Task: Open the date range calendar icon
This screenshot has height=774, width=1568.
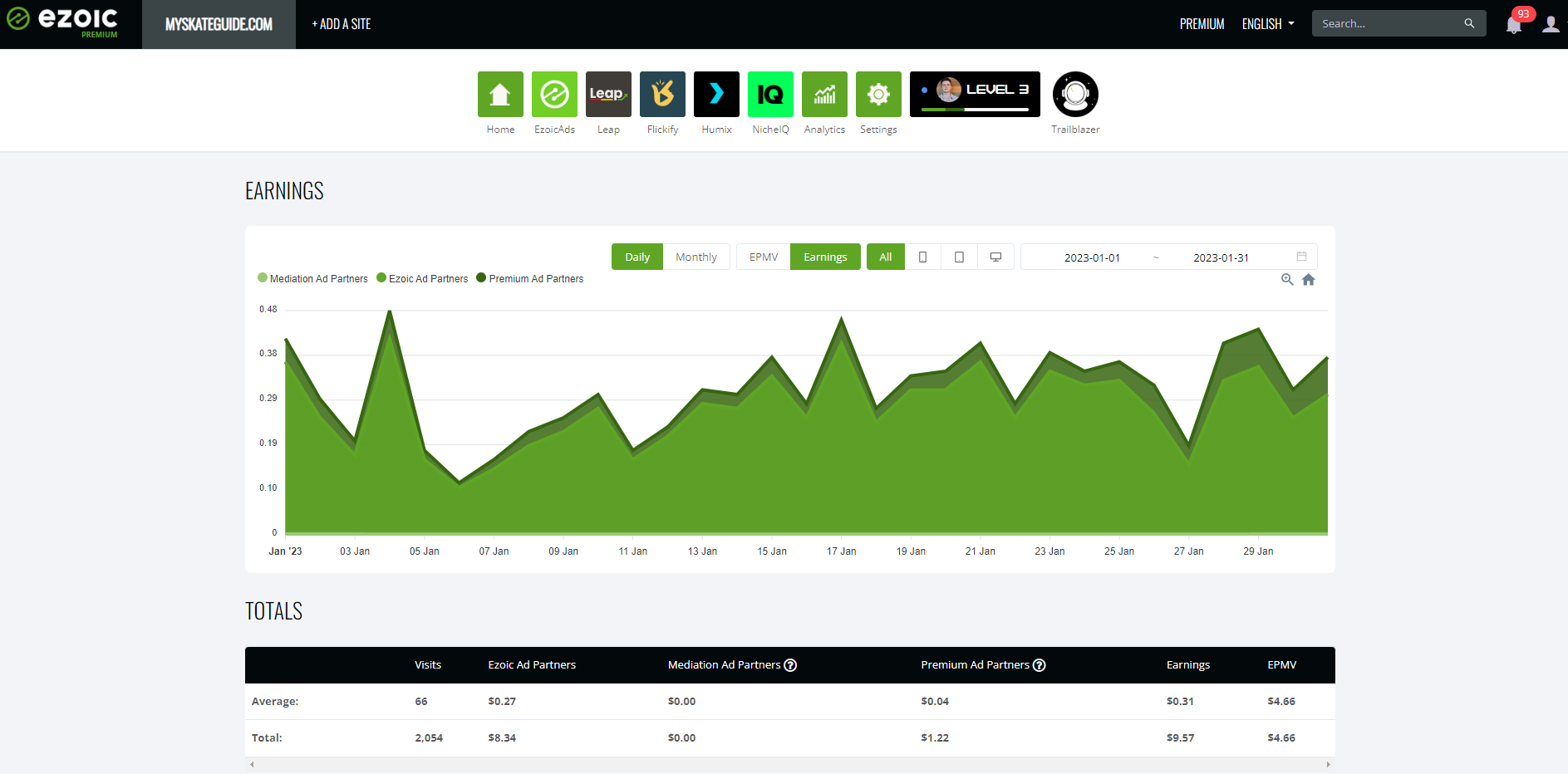Action: 1301,257
